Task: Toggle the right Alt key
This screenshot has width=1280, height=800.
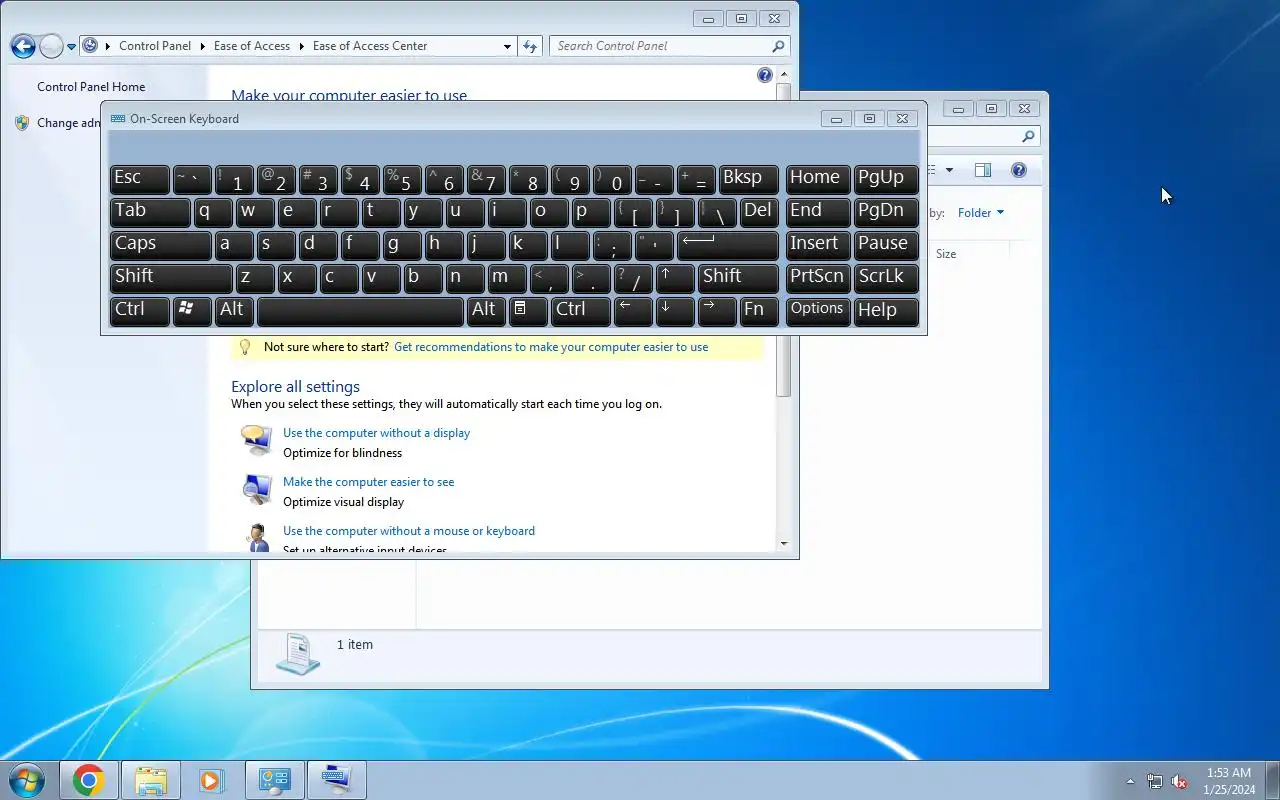Action: point(486,311)
